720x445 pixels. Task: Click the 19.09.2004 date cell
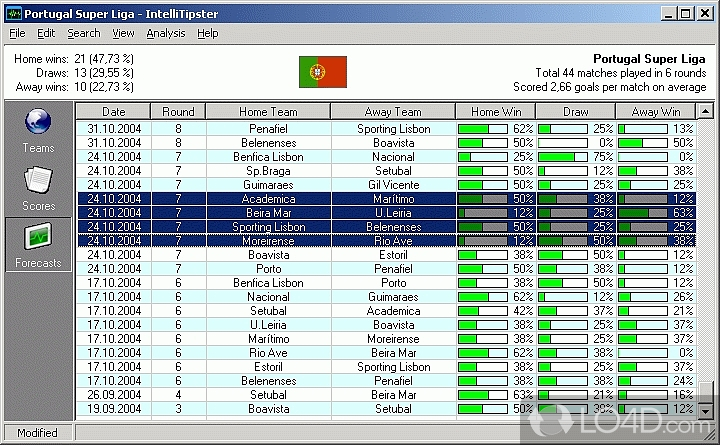(114, 409)
